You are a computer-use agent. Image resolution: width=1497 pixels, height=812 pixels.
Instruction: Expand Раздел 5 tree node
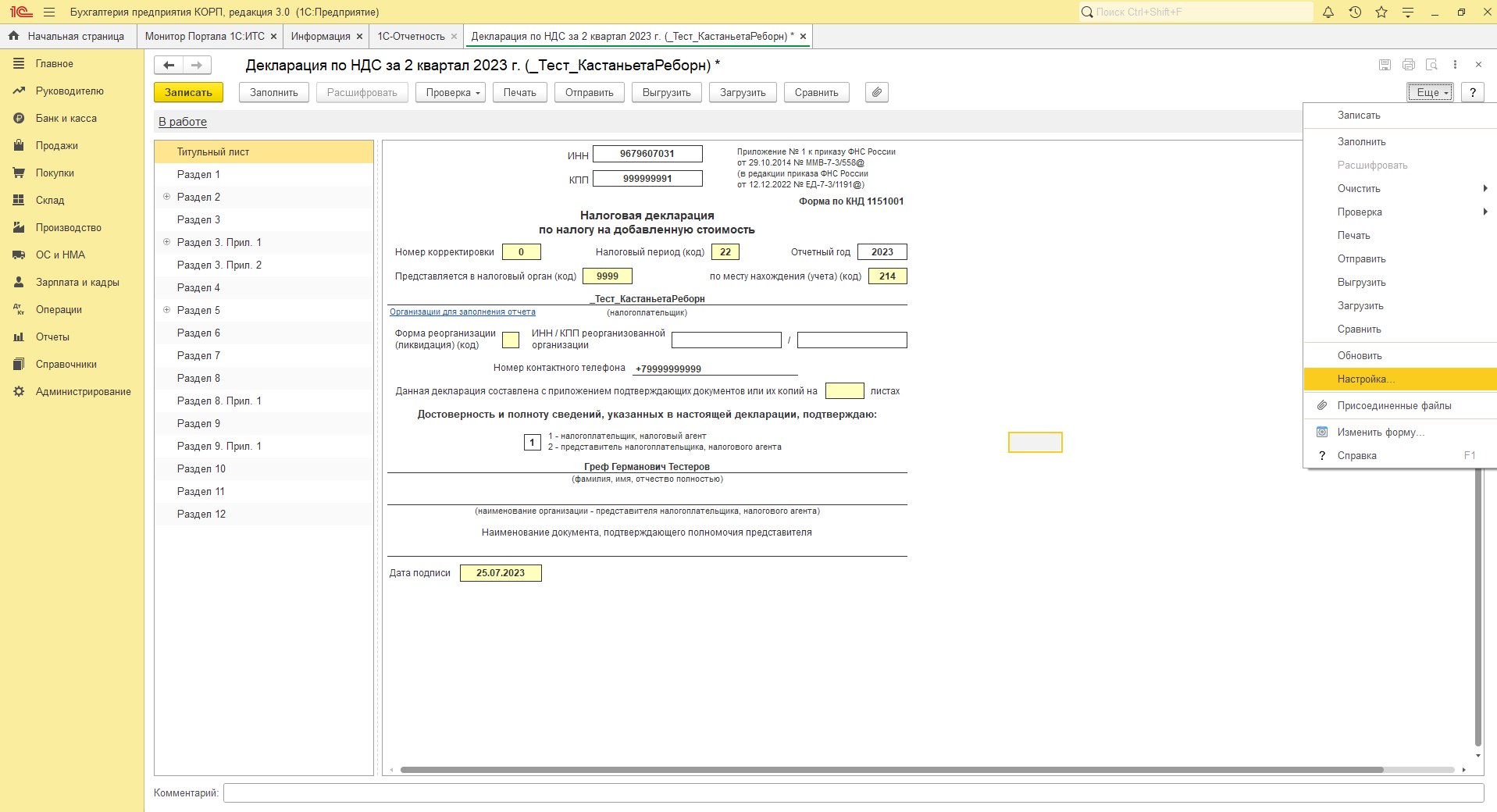tap(166, 310)
